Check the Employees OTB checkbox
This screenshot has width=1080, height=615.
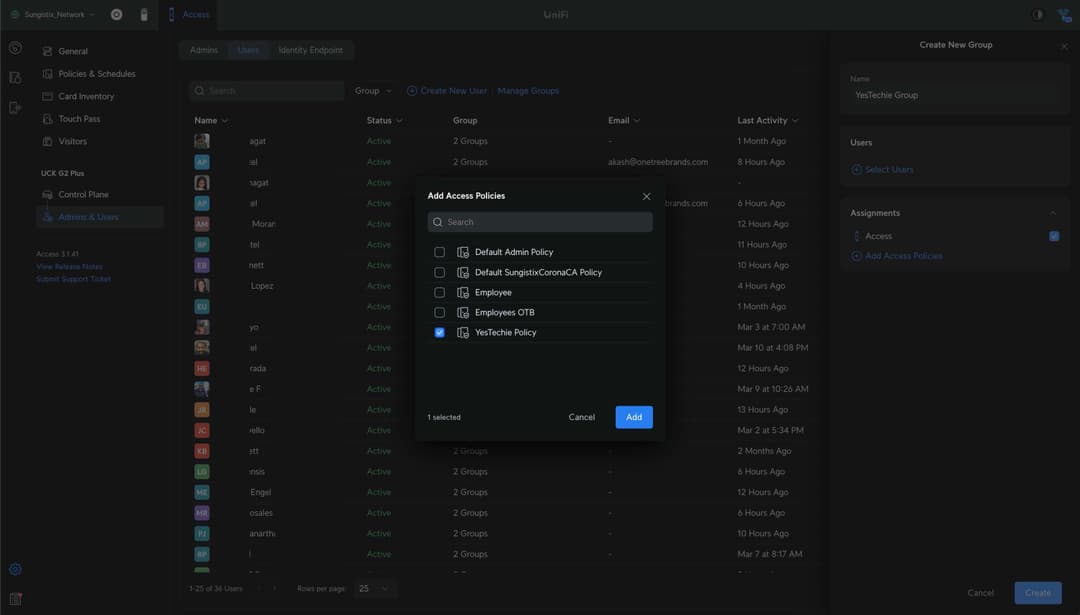click(439, 313)
